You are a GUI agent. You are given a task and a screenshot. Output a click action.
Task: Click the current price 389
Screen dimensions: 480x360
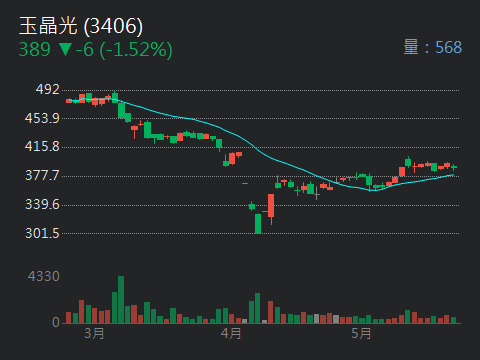pyautogui.click(x=35, y=49)
